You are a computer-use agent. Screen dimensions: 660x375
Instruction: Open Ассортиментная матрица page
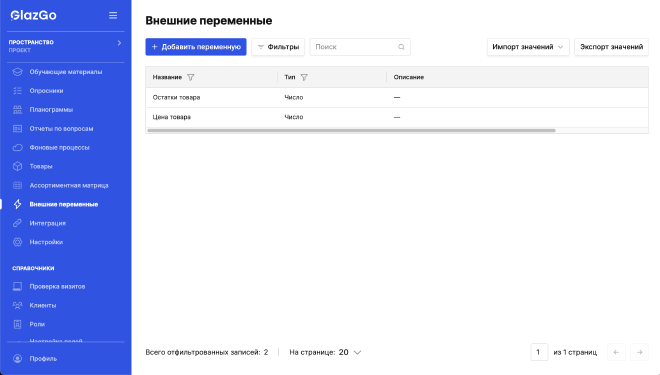tap(69, 186)
